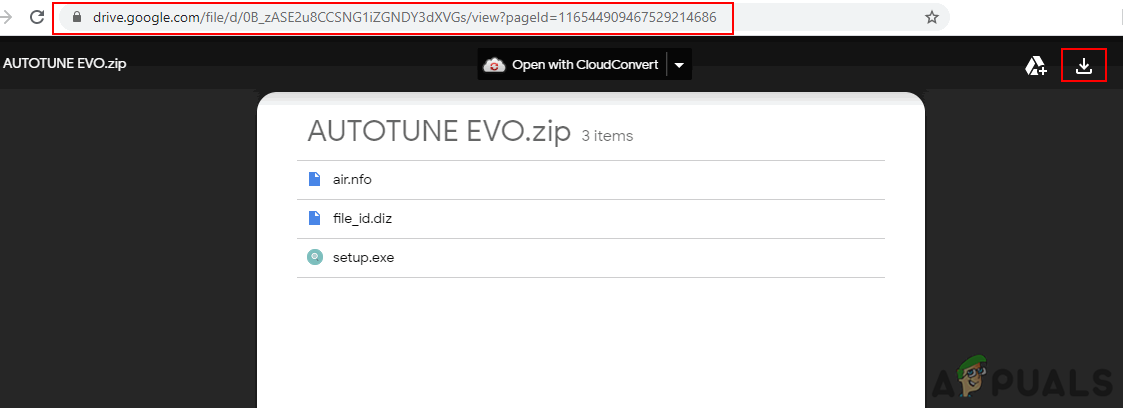Open with CloudConvert button
This screenshot has height=408, width=1123.
coord(571,65)
